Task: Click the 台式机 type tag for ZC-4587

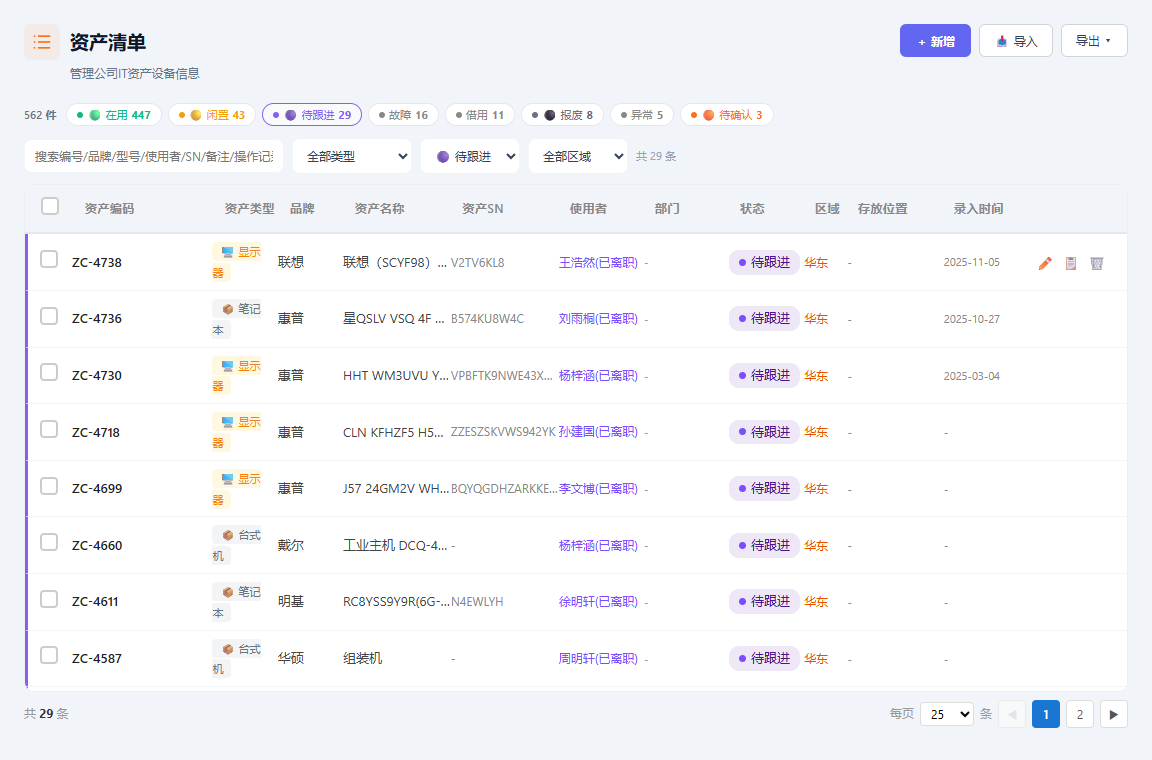Action: point(237,659)
